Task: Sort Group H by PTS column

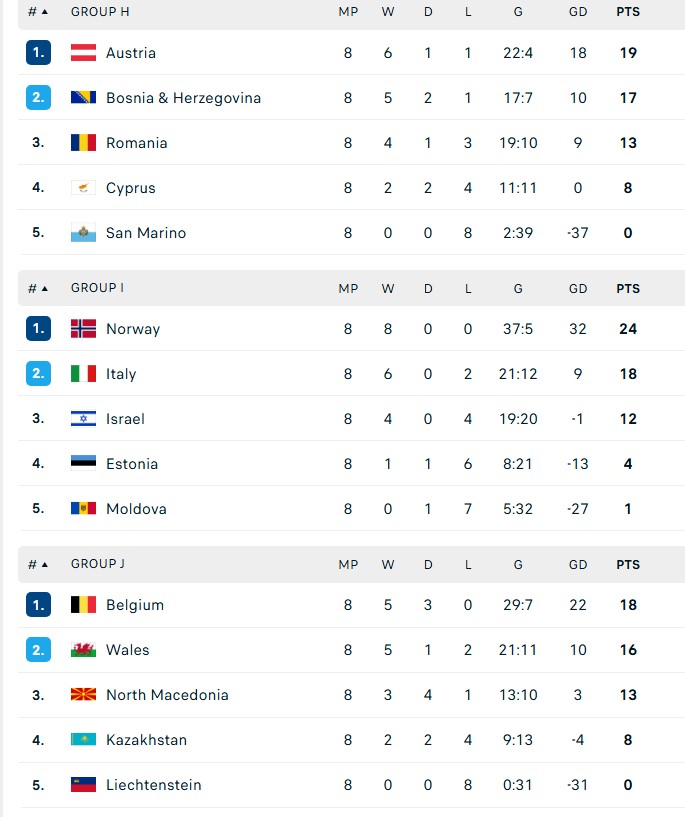Action: (x=628, y=12)
